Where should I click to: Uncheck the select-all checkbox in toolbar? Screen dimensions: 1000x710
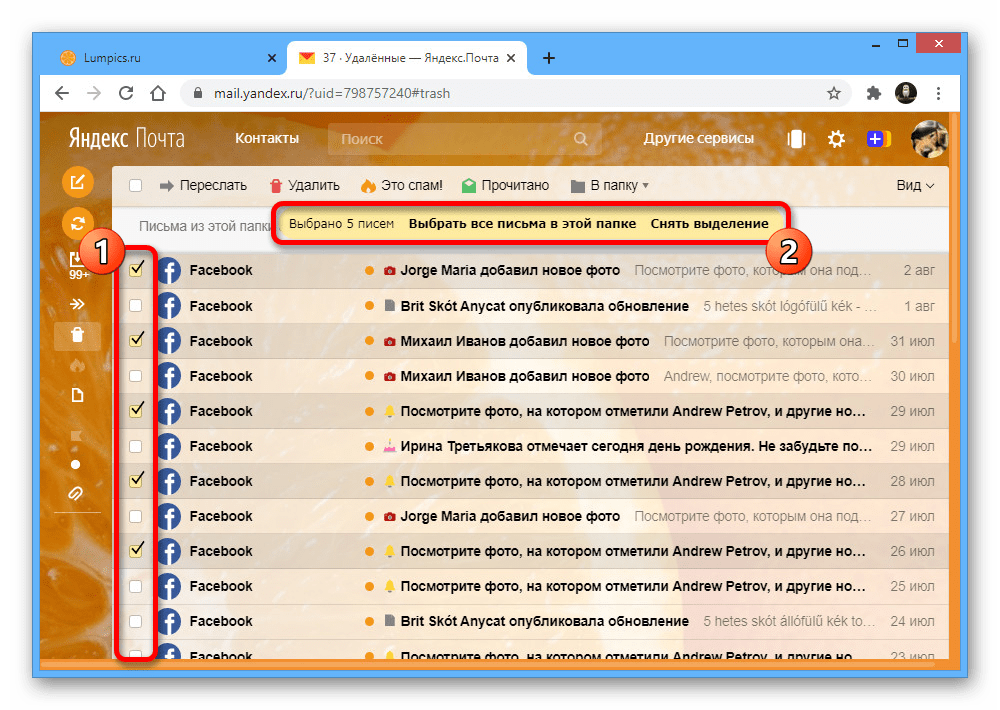[135, 185]
